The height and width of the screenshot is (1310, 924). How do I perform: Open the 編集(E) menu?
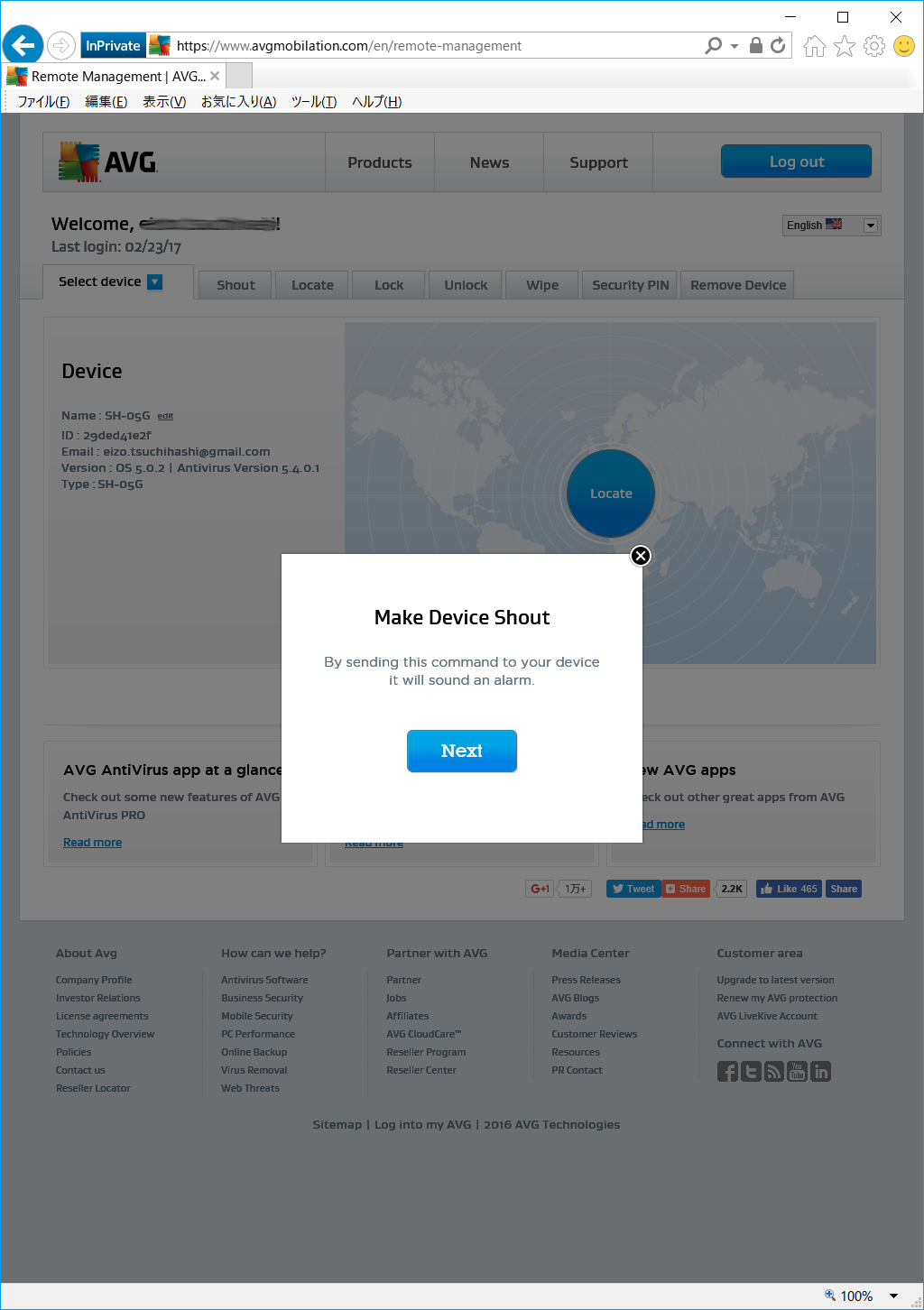(106, 102)
